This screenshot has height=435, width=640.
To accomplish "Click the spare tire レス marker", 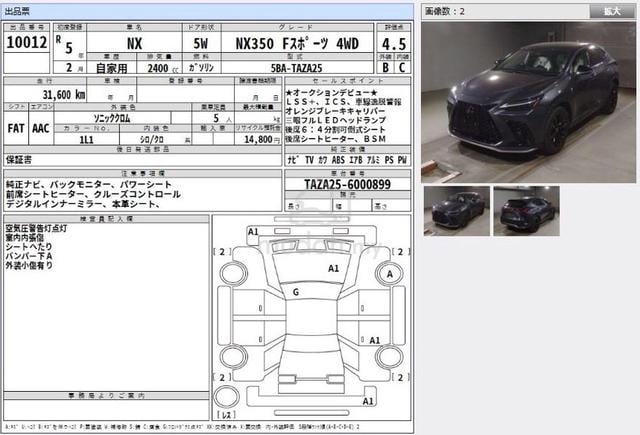I will pyautogui.click(x=227, y=415).
